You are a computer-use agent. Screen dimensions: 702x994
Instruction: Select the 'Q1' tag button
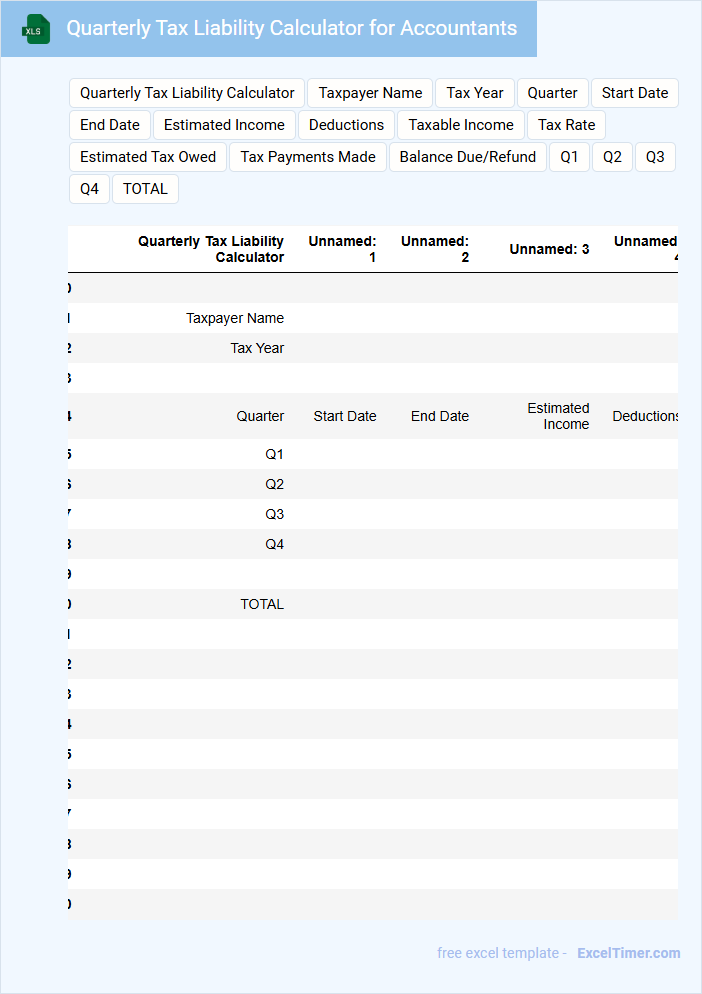[569, 157]
